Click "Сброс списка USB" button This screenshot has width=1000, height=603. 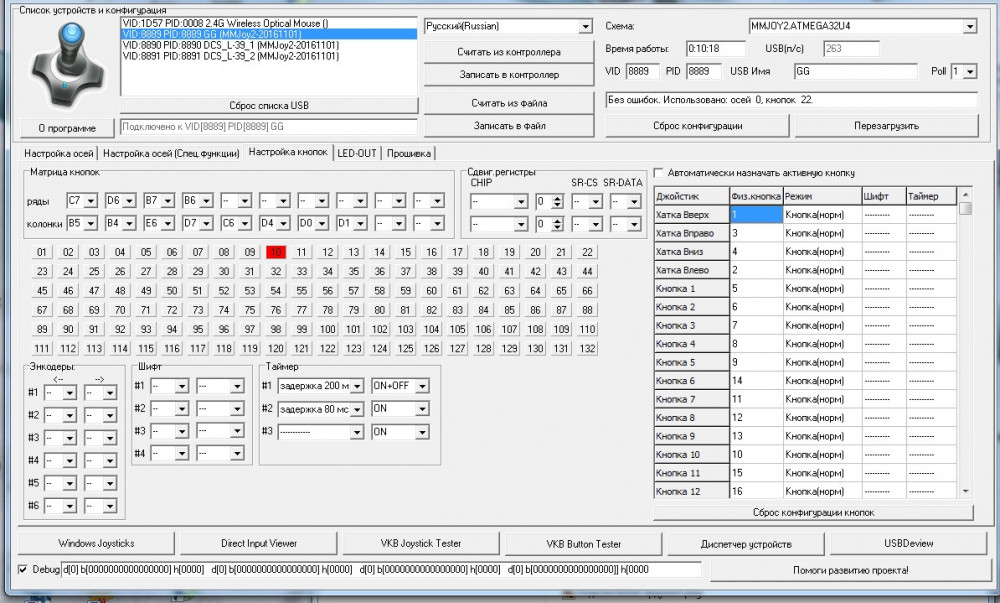tap(269, 106)
